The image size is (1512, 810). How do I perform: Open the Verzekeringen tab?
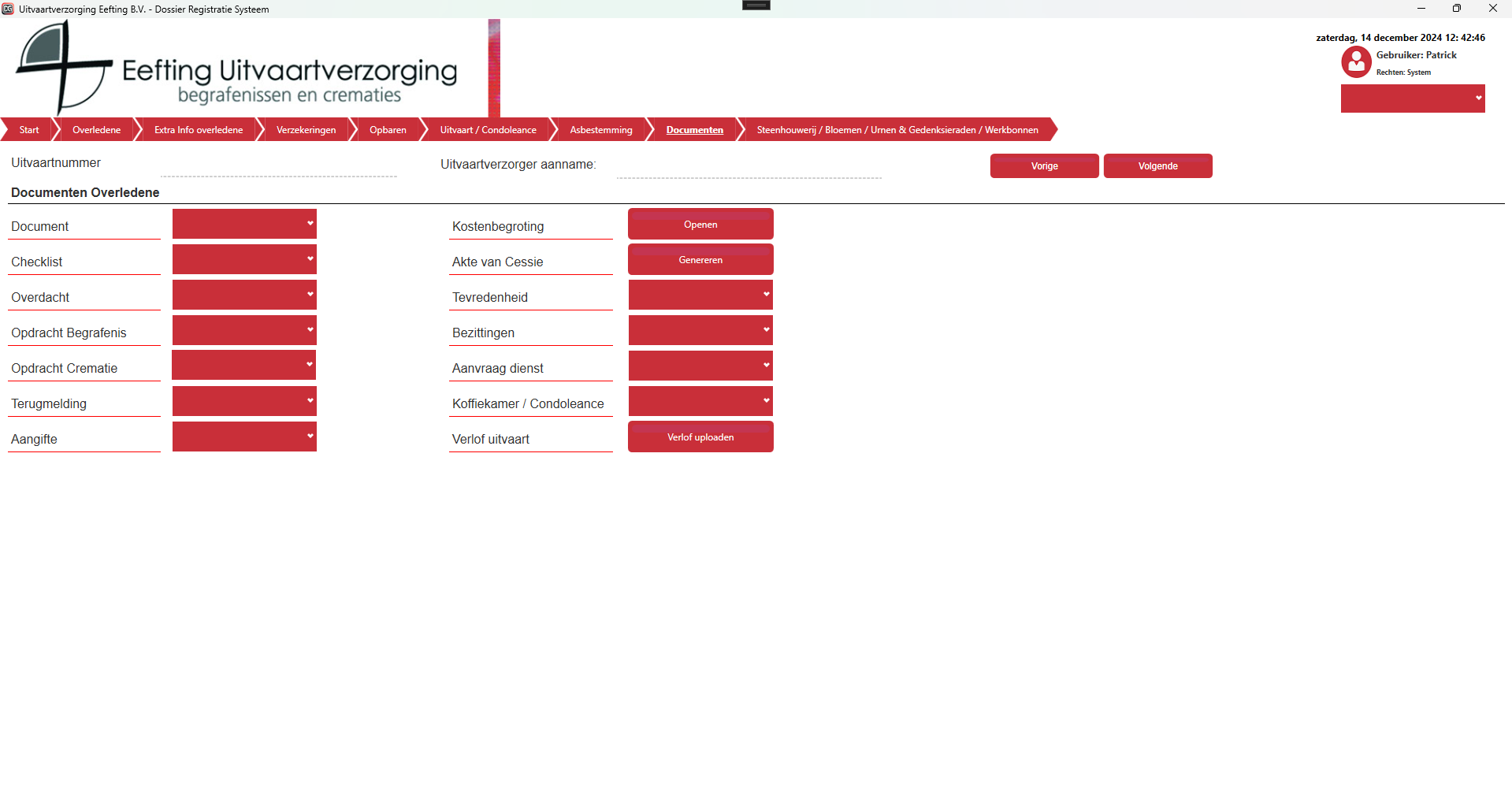(x=306, y=130)
